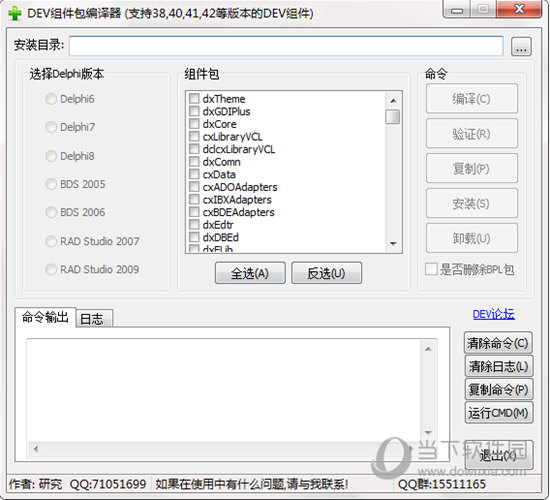The image size is (550, 500).
Task: Click inside the command output text area
Action: [x=224, y=389]
